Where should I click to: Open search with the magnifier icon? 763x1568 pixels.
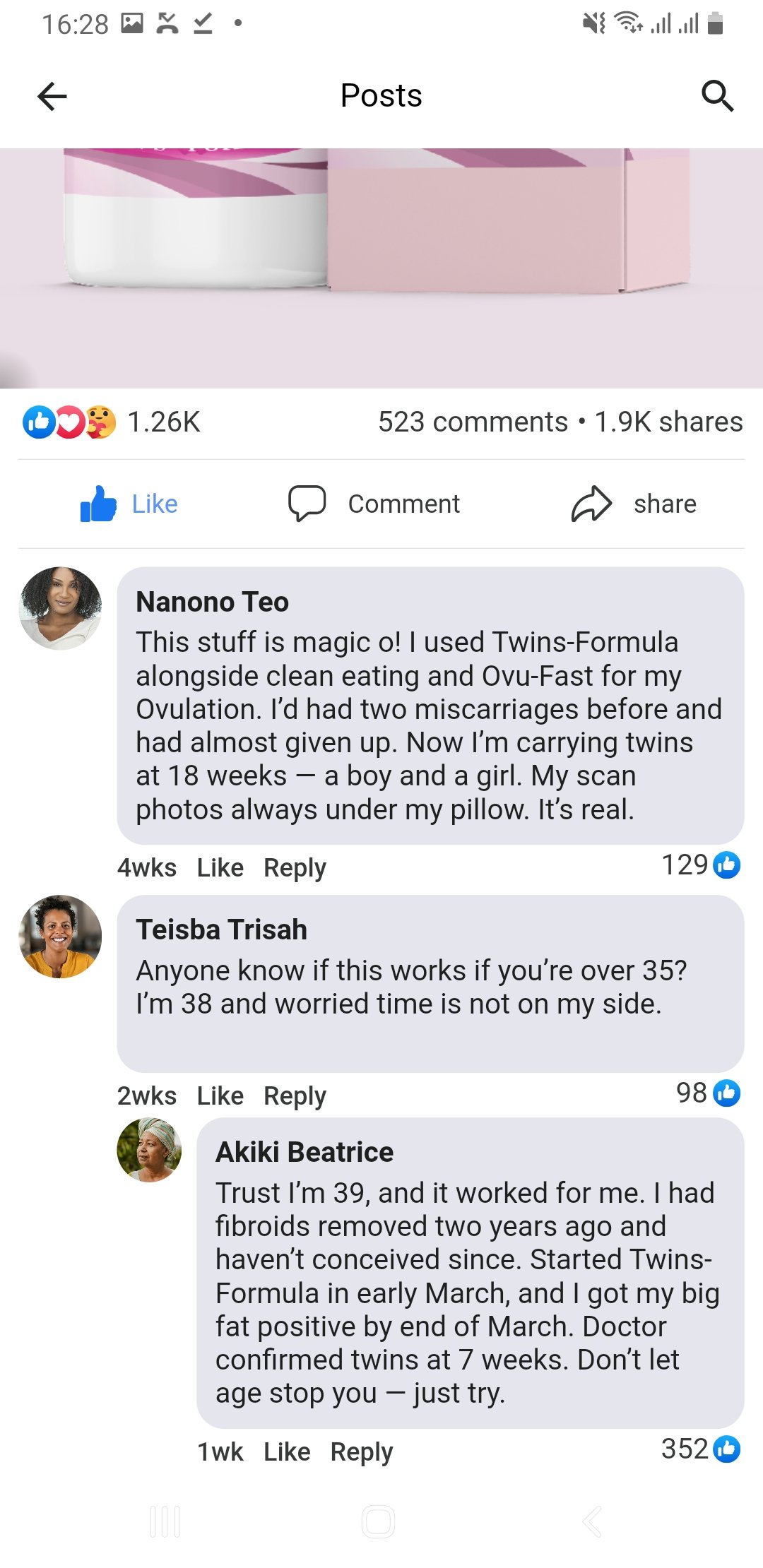pos(717,96)
